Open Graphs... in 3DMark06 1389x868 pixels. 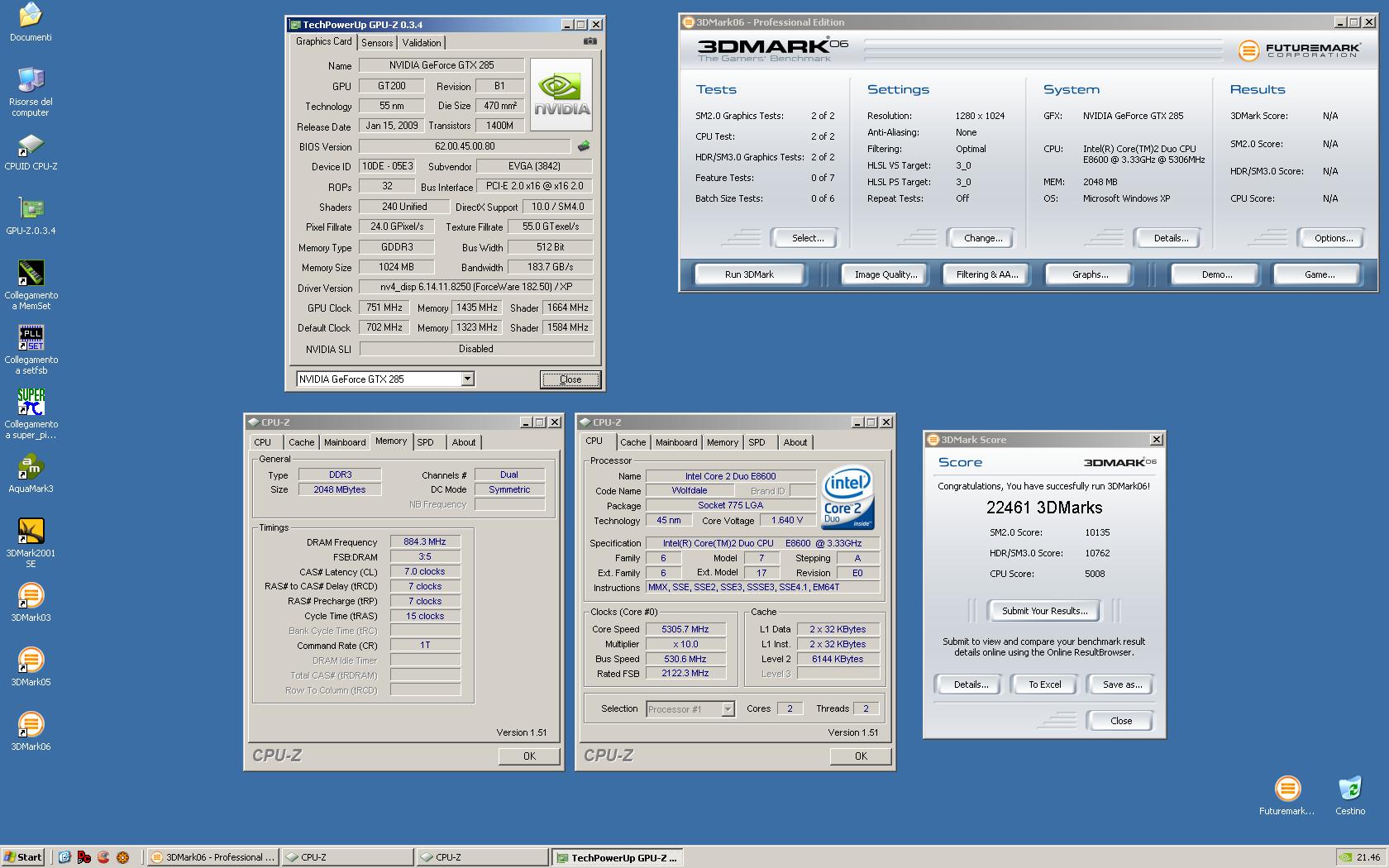click(1090, 274)
